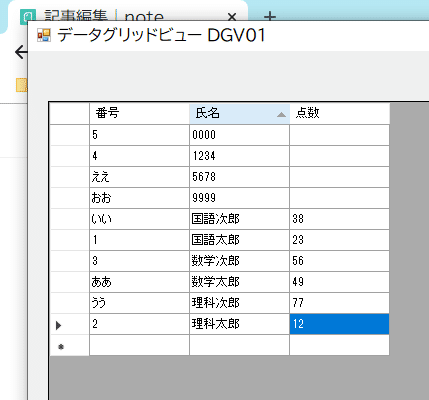Click the new-row asterisk row header

pyautogui.click(x=69, y=345)
